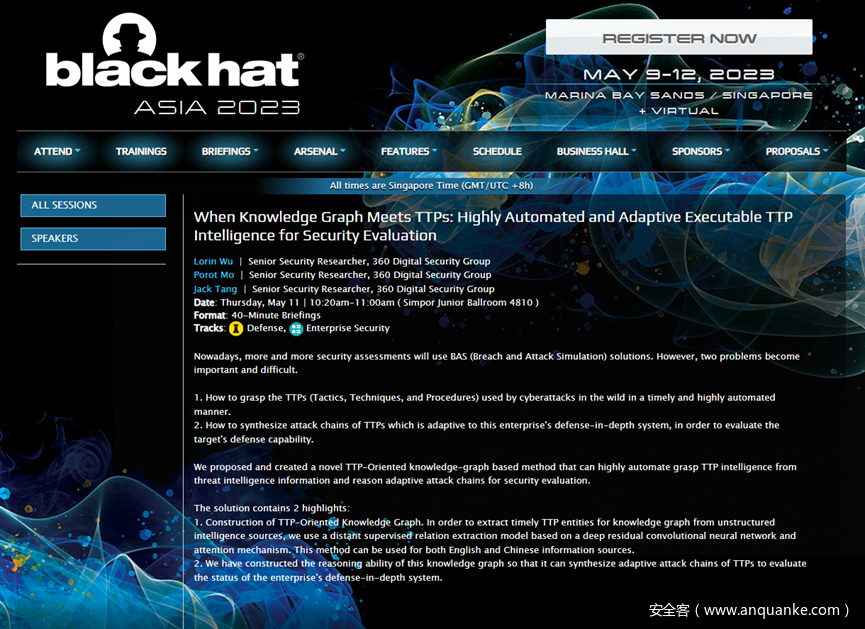The height and width of the screenshot is (629, 865).
Task: Open the Business Hall dropdown
Action: pos(596,152)
